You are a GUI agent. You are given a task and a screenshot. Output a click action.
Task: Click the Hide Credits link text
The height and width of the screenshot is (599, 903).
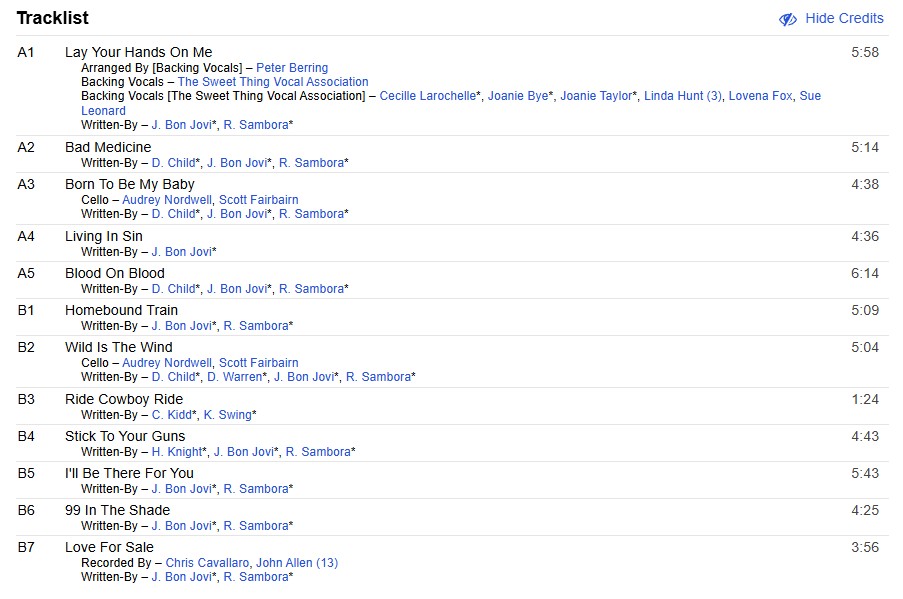pyautogui.click(x=844, y=18)
